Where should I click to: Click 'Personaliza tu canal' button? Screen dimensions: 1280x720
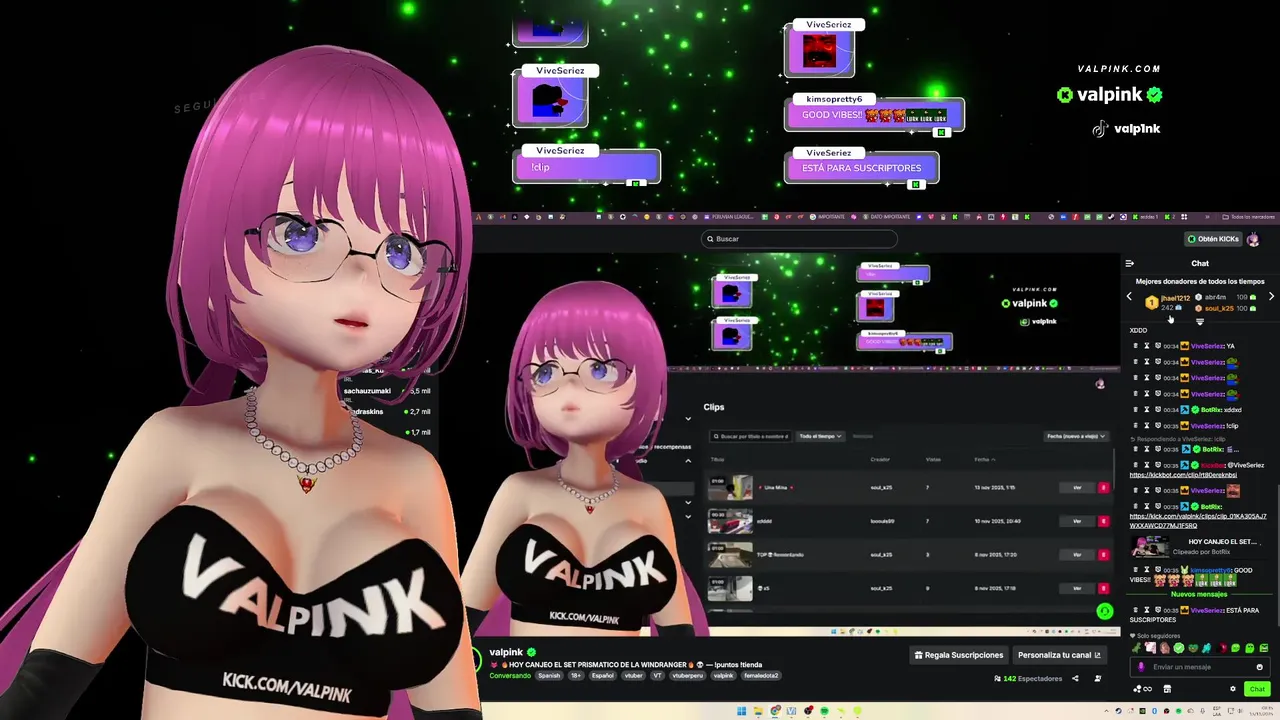pyautogui.click(x=1059, y=655)
